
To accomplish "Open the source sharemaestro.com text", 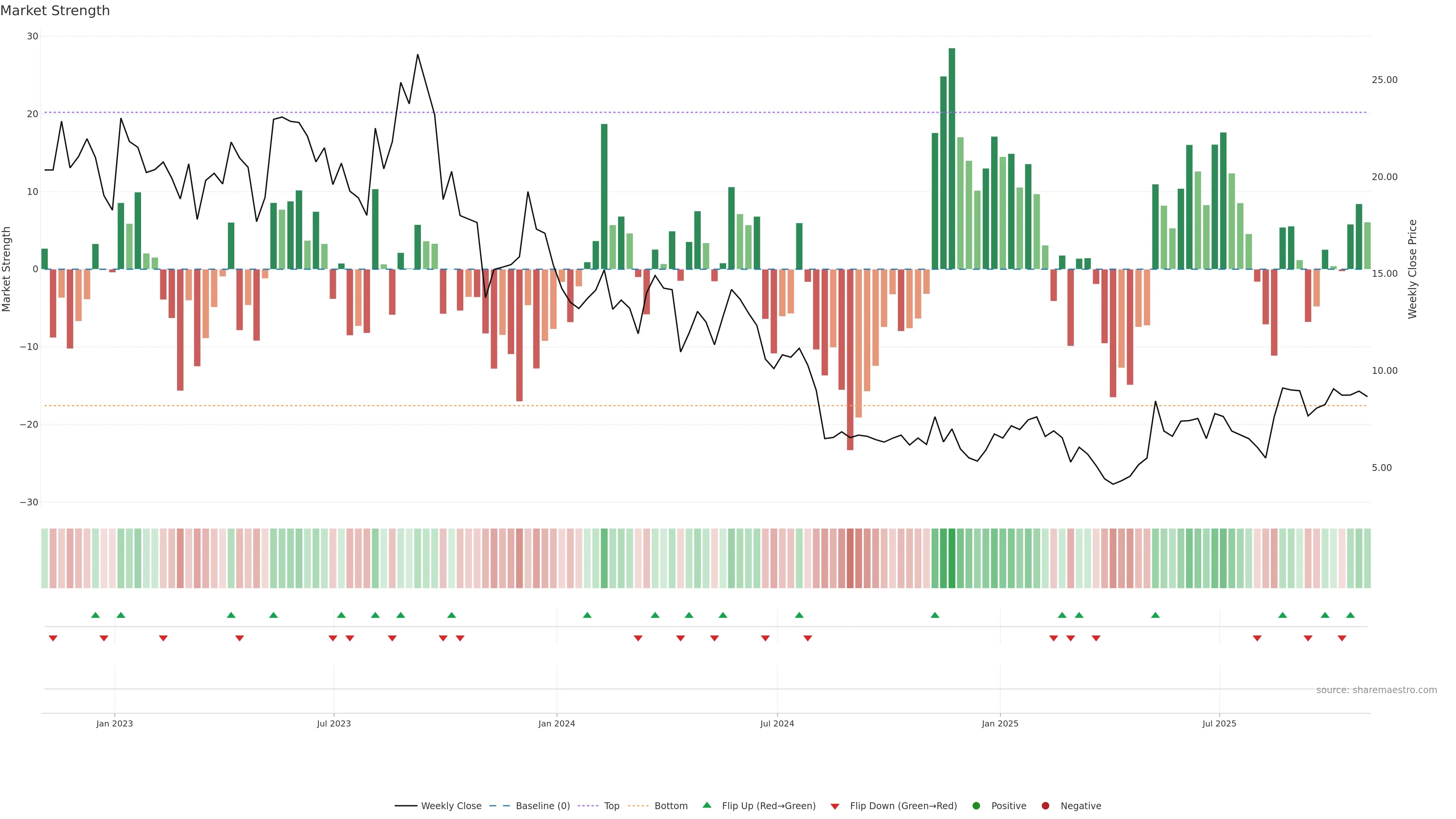I will (1376, 690).
